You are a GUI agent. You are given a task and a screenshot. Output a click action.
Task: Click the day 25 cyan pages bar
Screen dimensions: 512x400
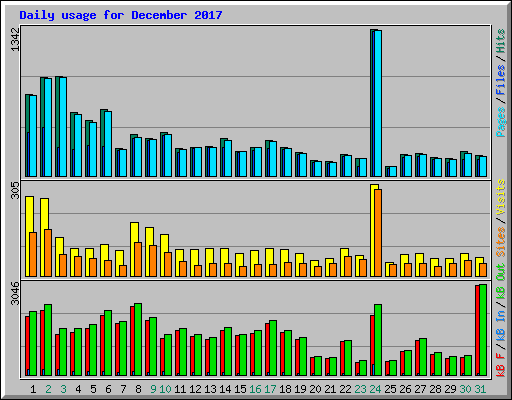[x=393, y=172]
